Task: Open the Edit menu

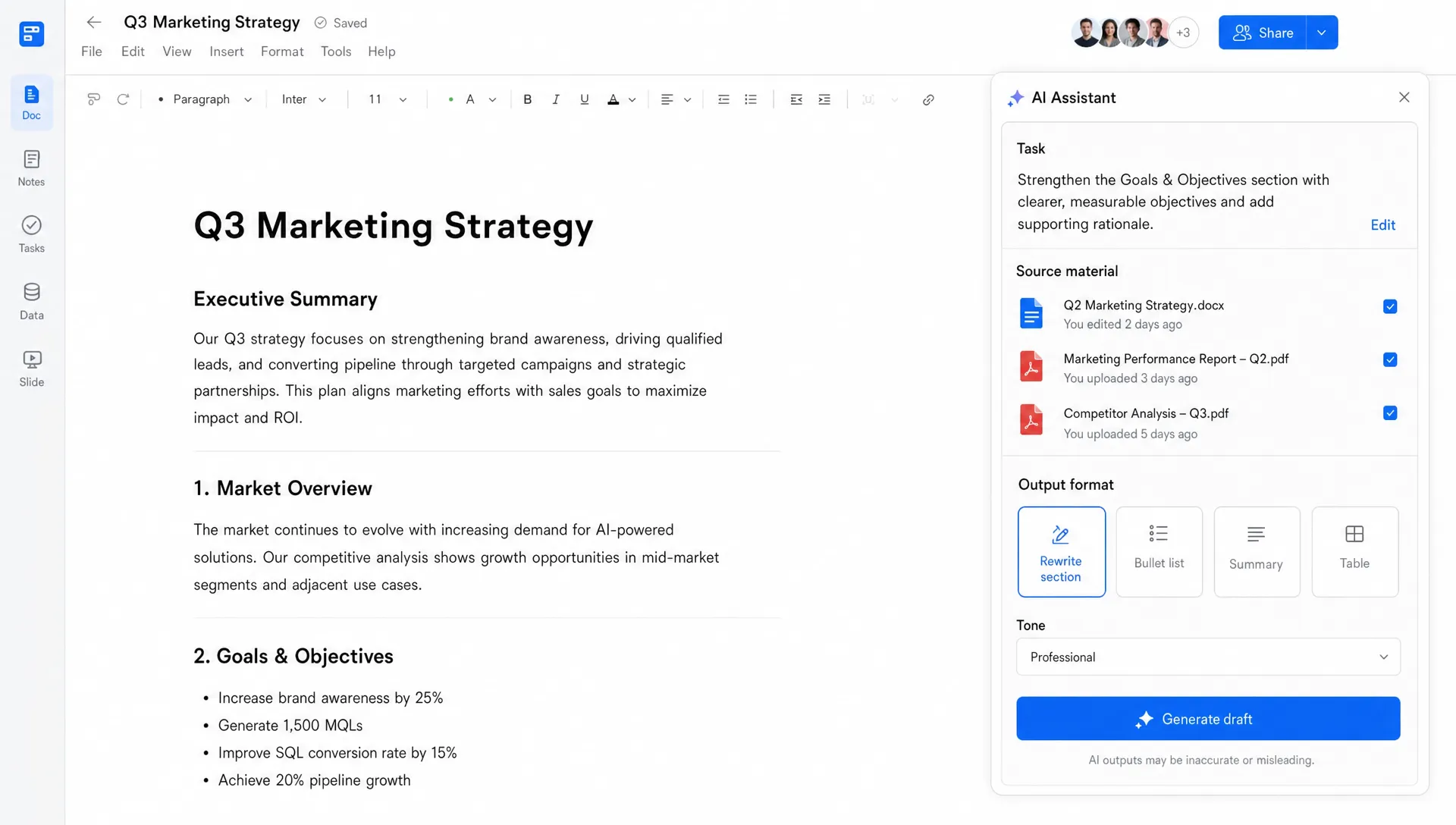Action: pyautogui.click(x=133, y=52)
